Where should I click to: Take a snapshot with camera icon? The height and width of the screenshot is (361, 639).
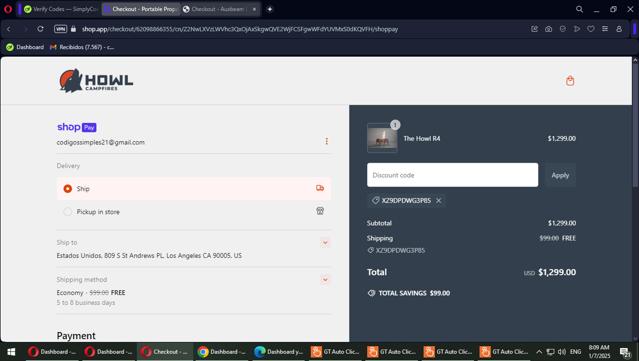pyautogui.click(x=549, y=29)
